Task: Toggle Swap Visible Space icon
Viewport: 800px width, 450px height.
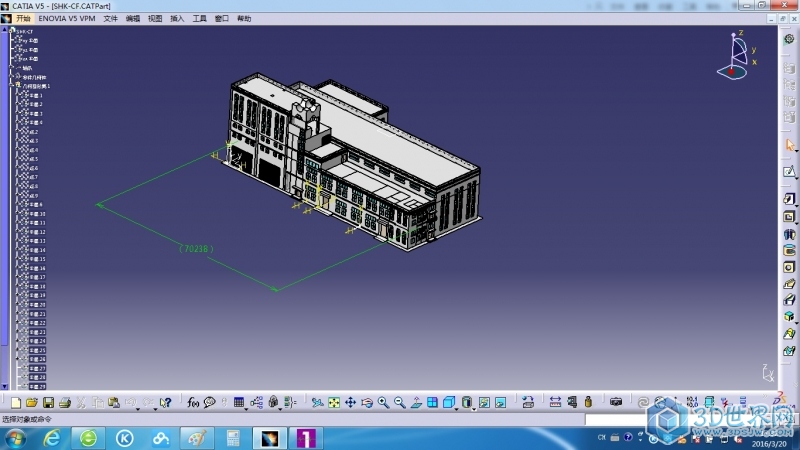Action: (x=501, y=403)
